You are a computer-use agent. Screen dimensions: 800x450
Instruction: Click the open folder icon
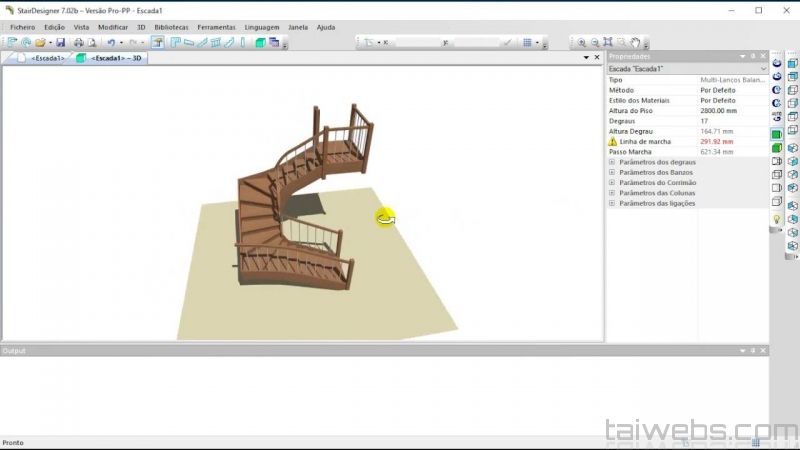(x=40, y=43)
